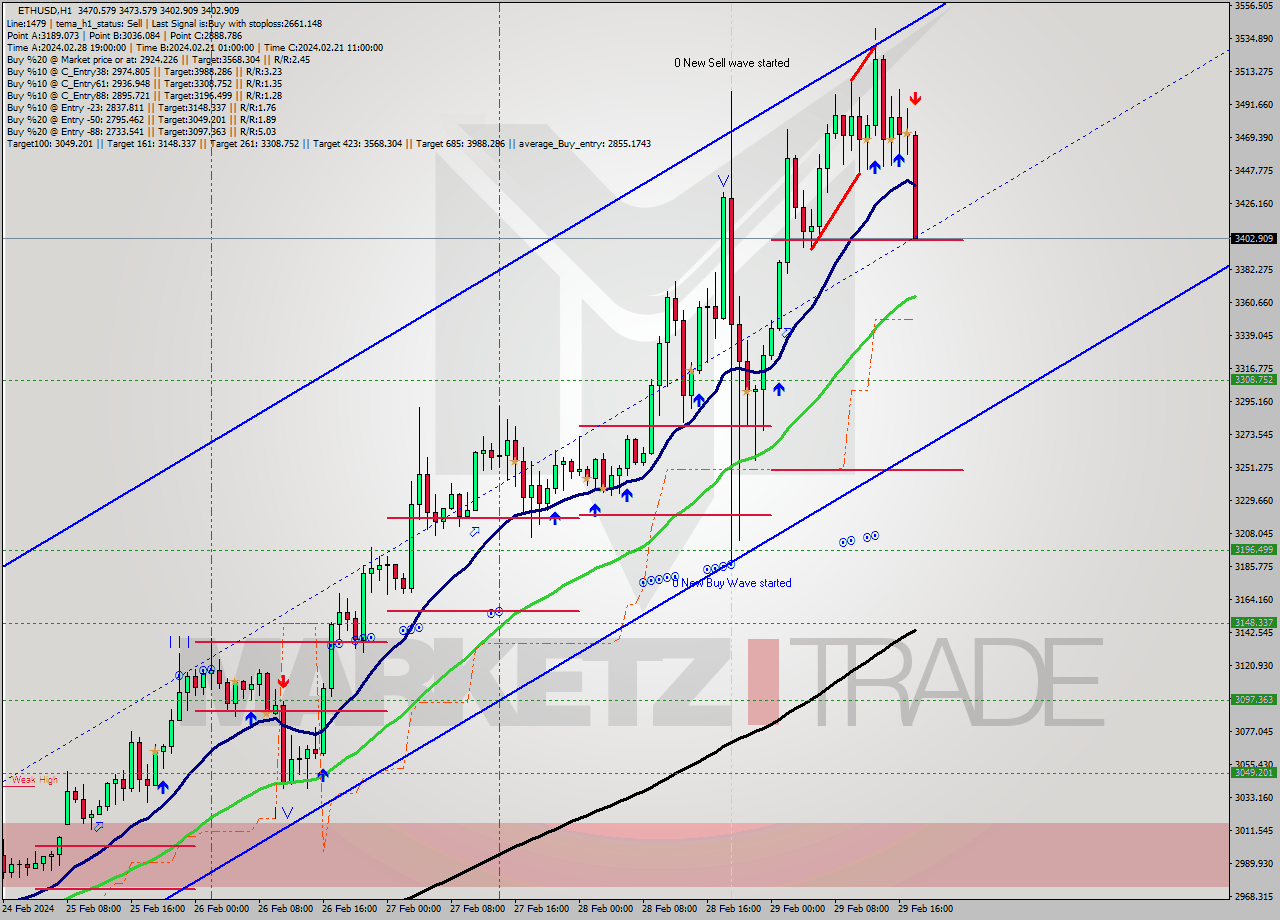Click the current price tag 3402.909

(x=1254, y=239)
